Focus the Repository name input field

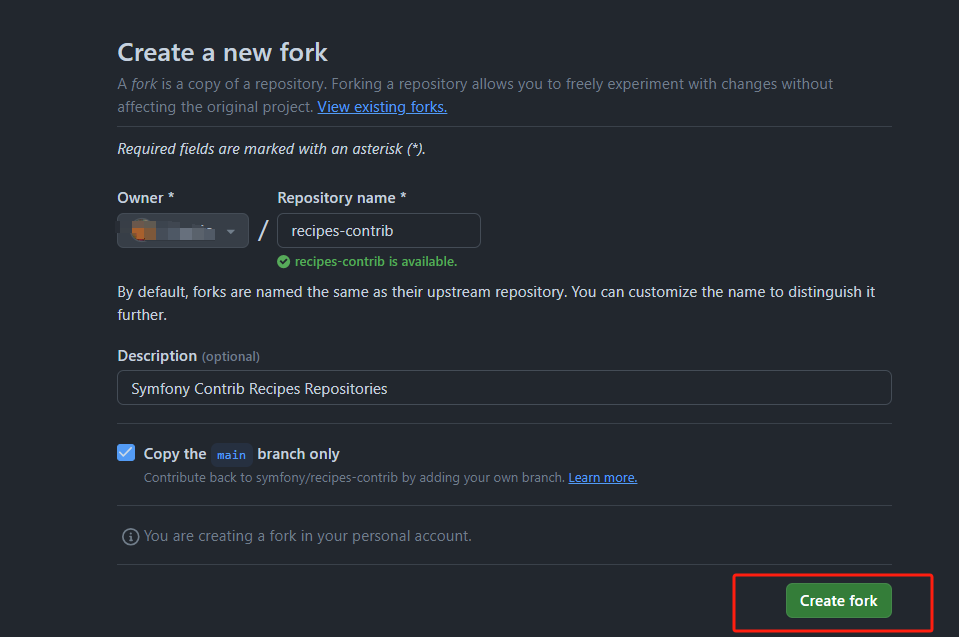coord(378,231)
